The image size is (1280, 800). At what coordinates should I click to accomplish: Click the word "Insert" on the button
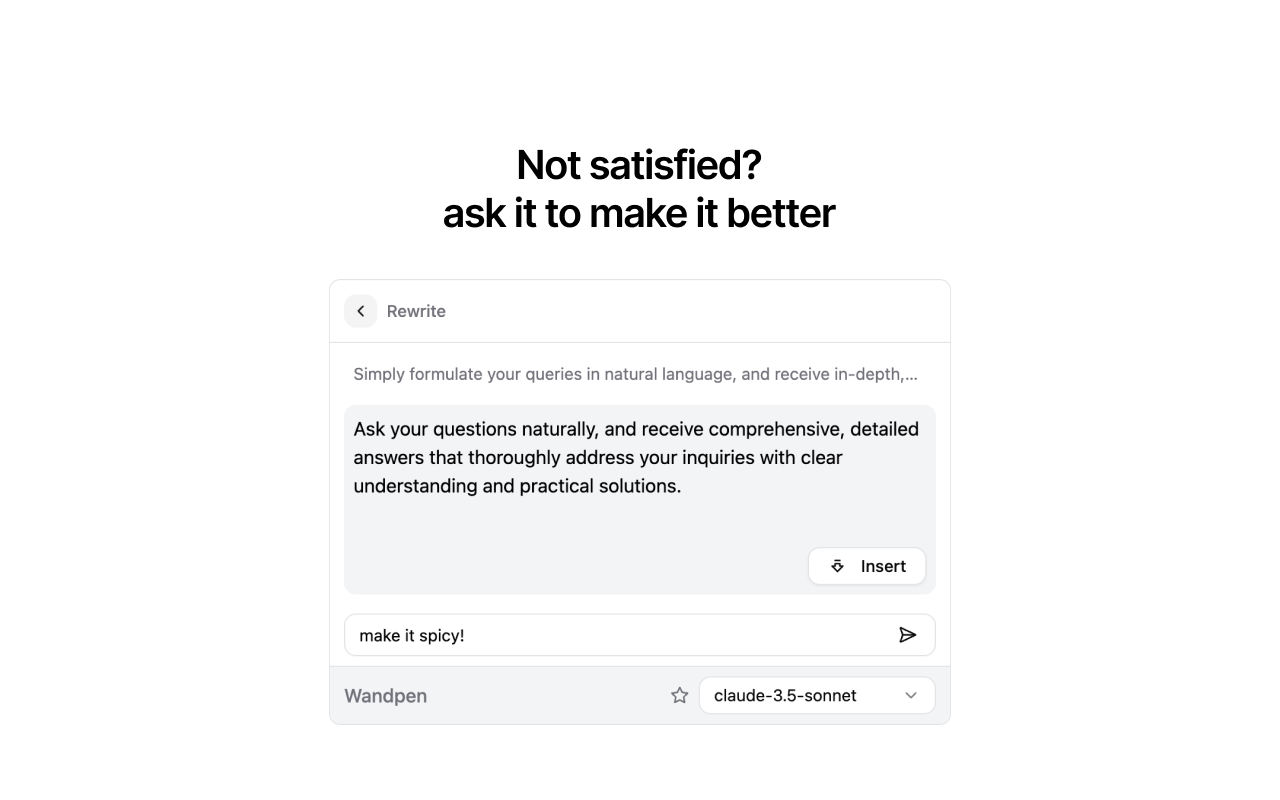coord(883,566)
